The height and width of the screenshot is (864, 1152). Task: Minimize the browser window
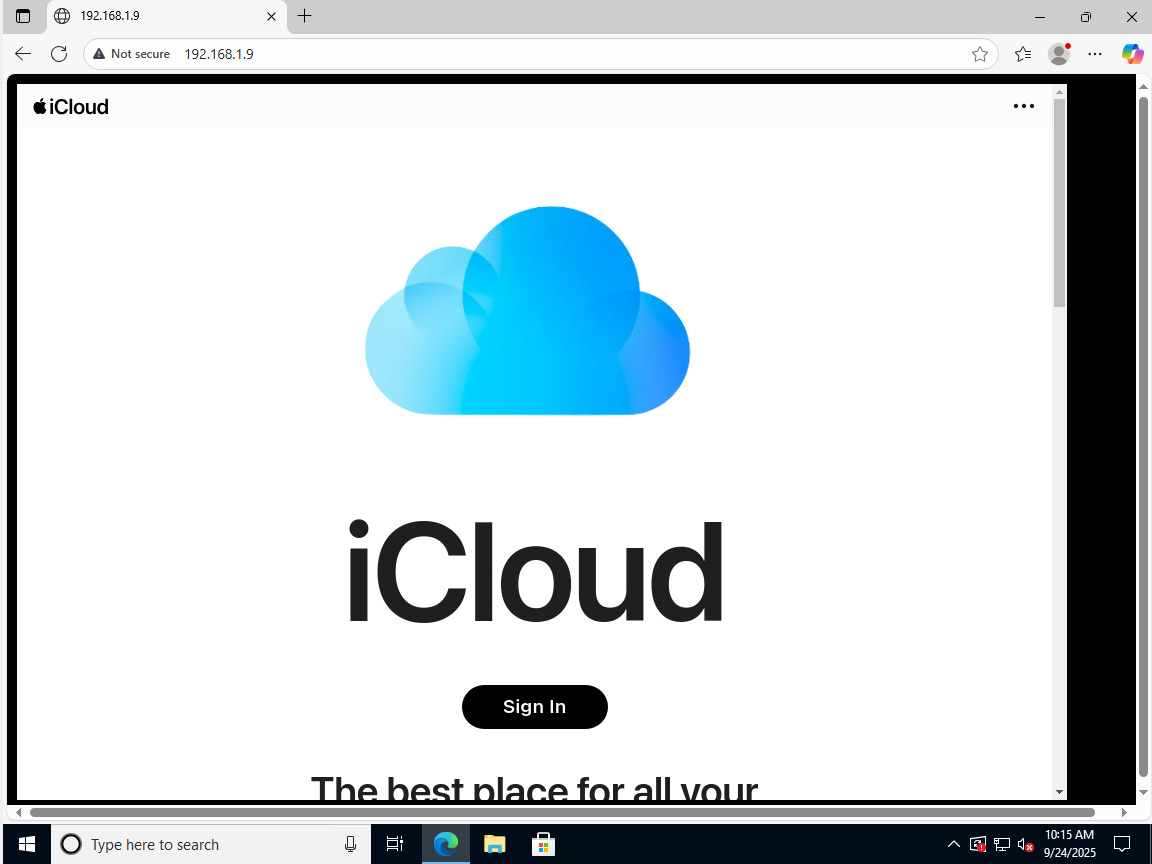1040,16
